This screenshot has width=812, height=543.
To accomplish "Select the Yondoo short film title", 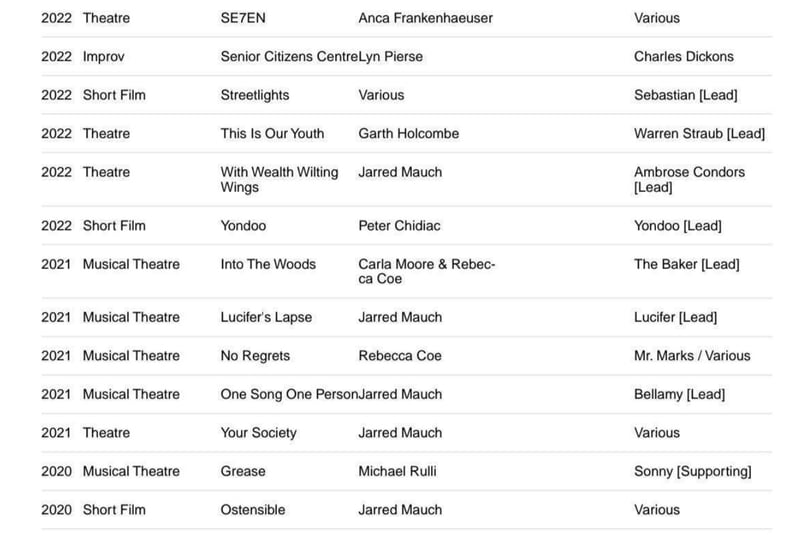I will (243, 226).
